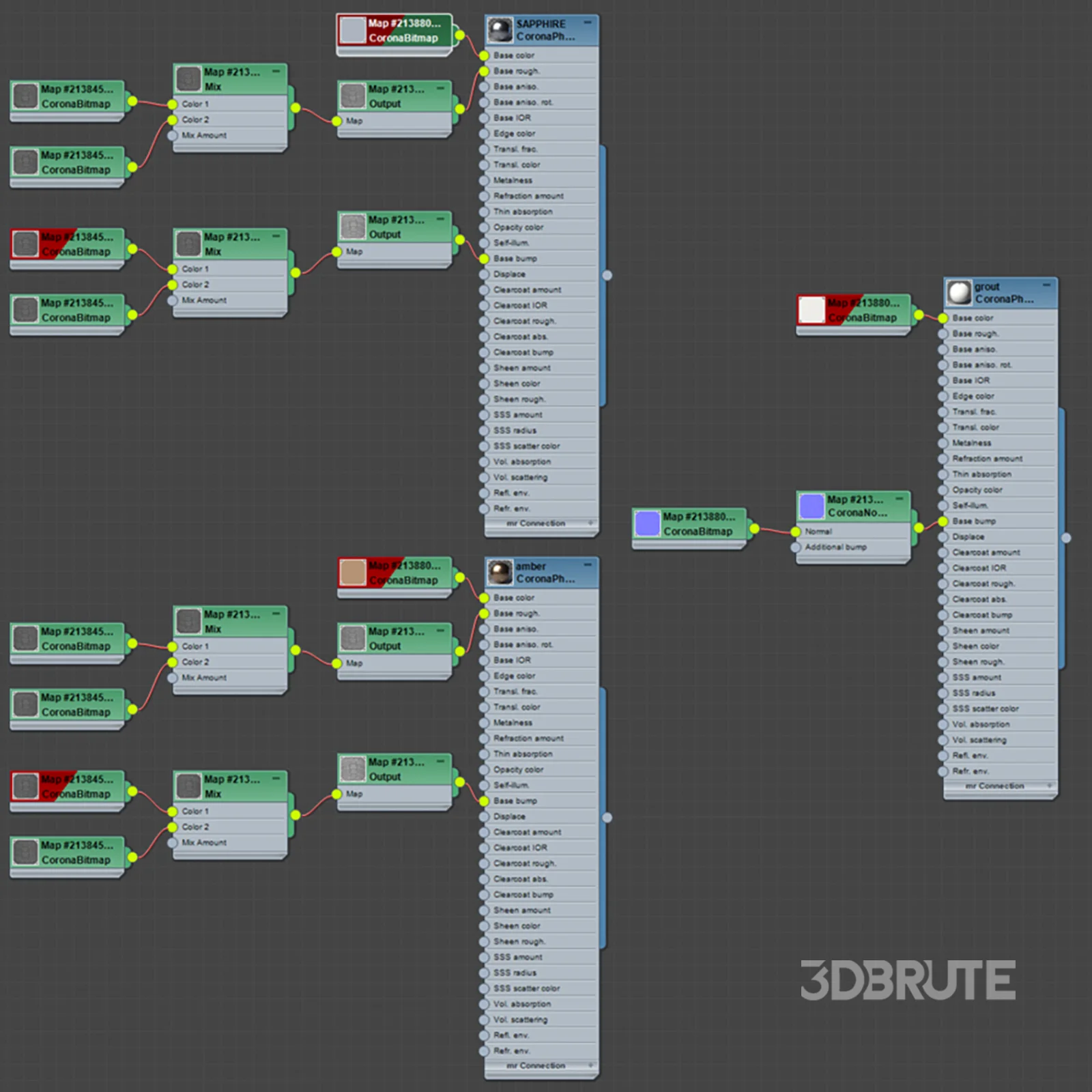1092x1092 pixels.
Task: Click the SAPPHIRE material sphere preview
Action: pos(500,30)
